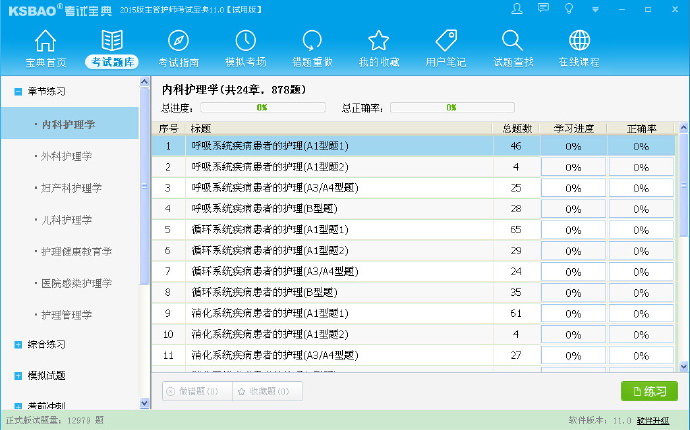Expand the 综合练习 tree section
The height and width of the screenshot is (430, 690).
tap(18, 345)
